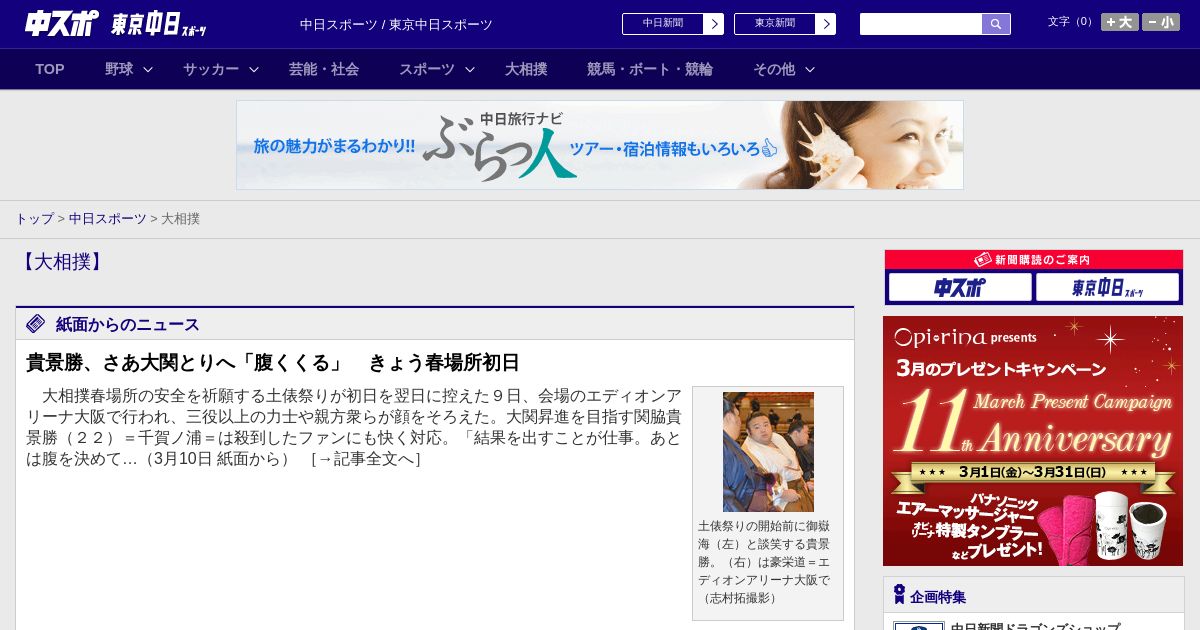Open the その他 menu
Screen dimensions: 1200x630
(x=774, y=69)
